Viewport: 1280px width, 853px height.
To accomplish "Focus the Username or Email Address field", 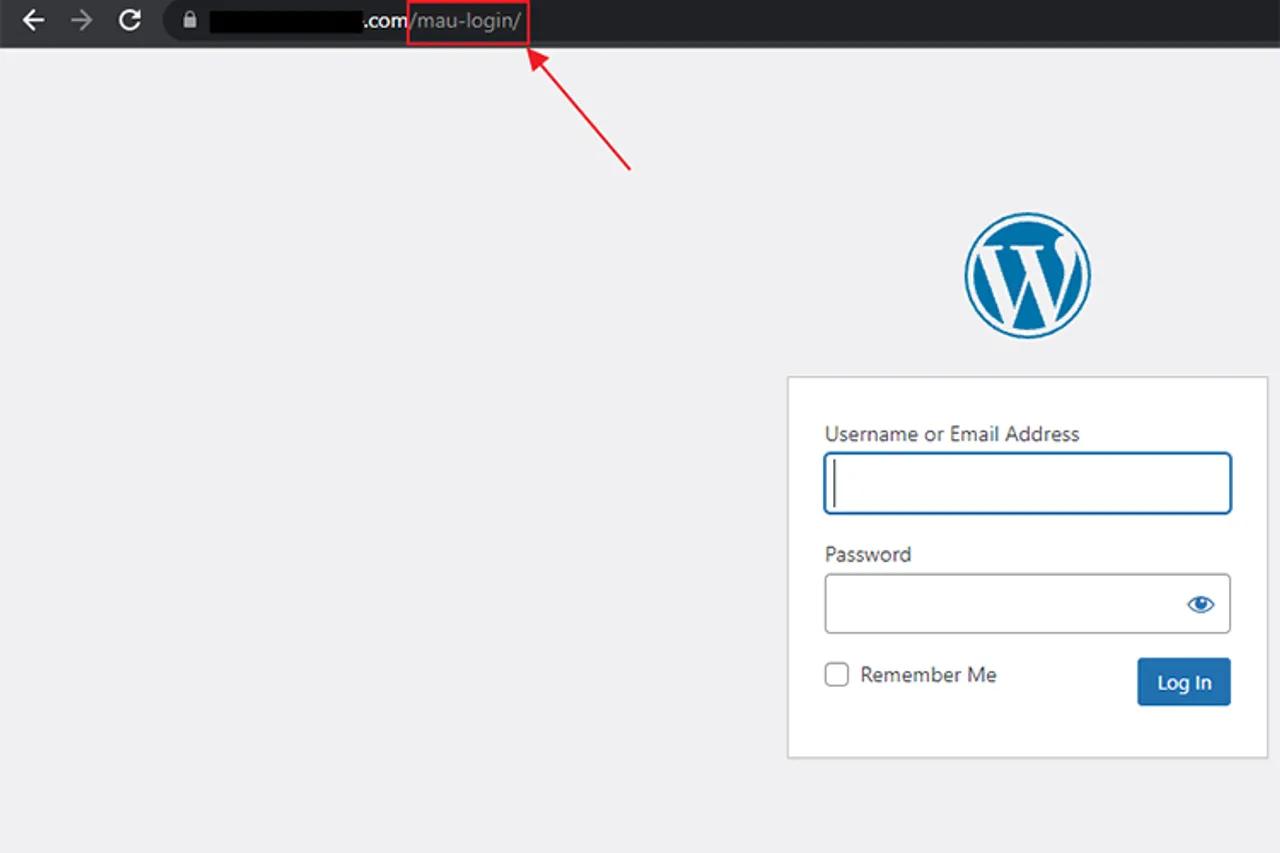I will tap(1027, 484).
